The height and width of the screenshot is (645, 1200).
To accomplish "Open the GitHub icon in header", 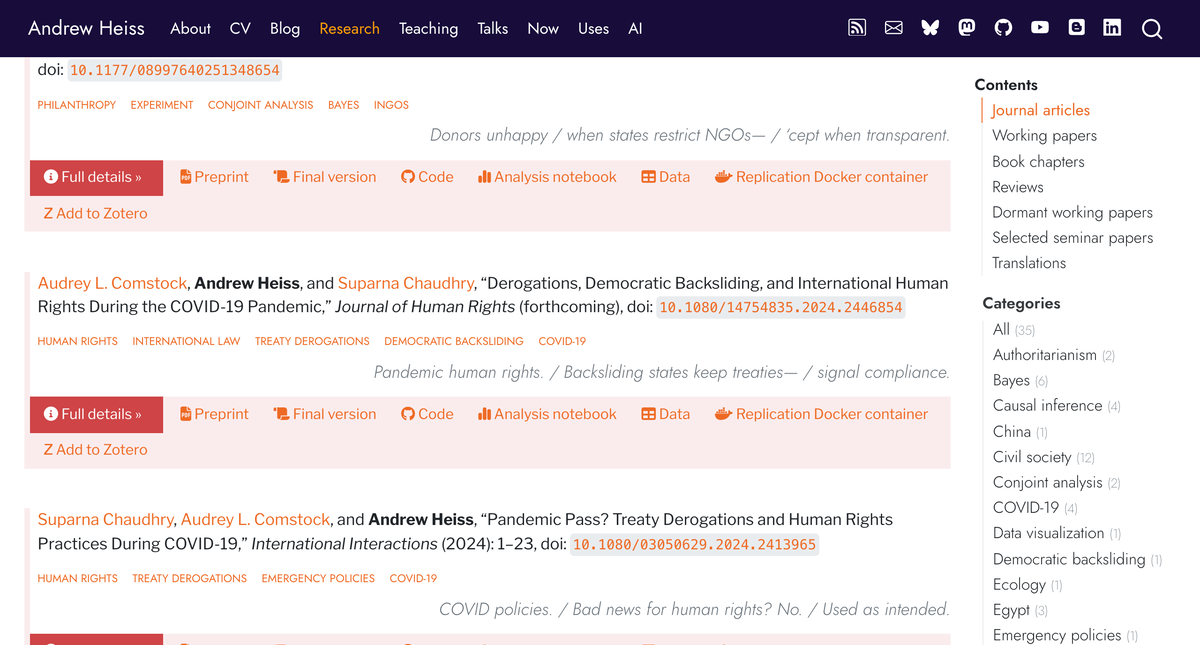I will click(x=1003, y=28).
